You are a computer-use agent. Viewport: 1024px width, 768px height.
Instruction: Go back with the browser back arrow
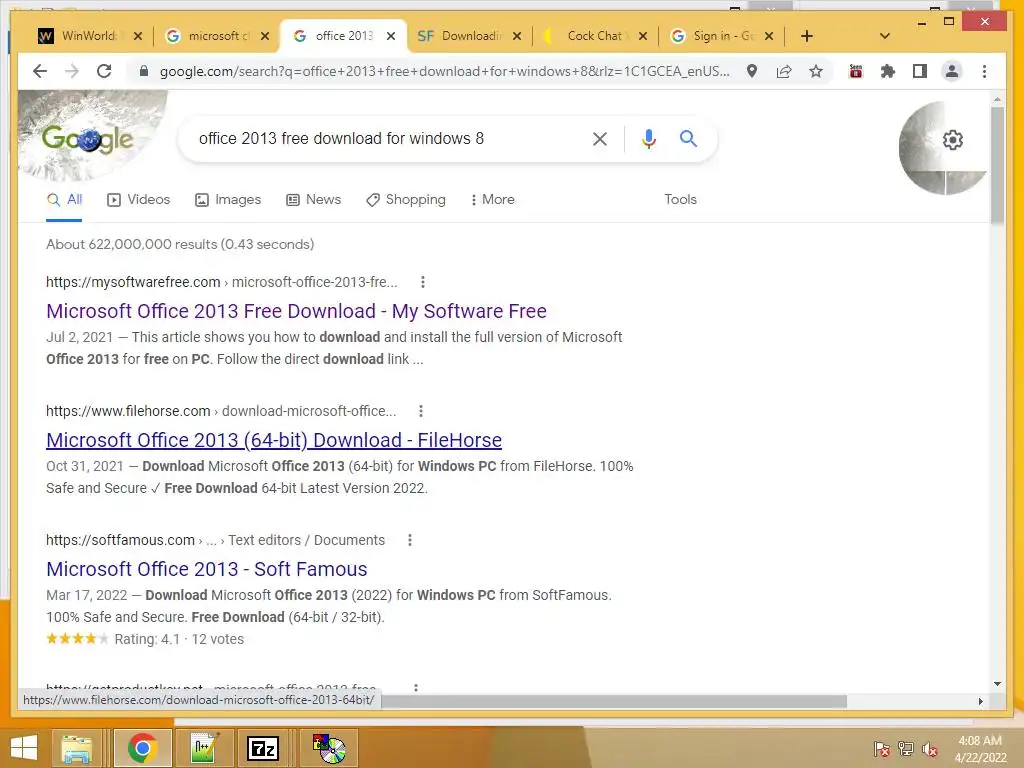(40, 71)
